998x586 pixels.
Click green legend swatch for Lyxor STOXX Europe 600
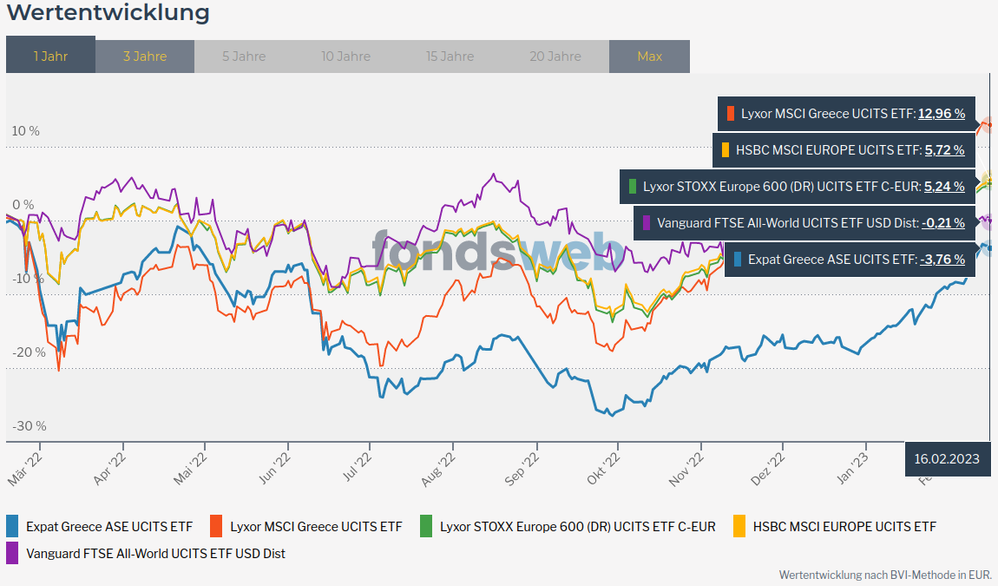[427, 526]
